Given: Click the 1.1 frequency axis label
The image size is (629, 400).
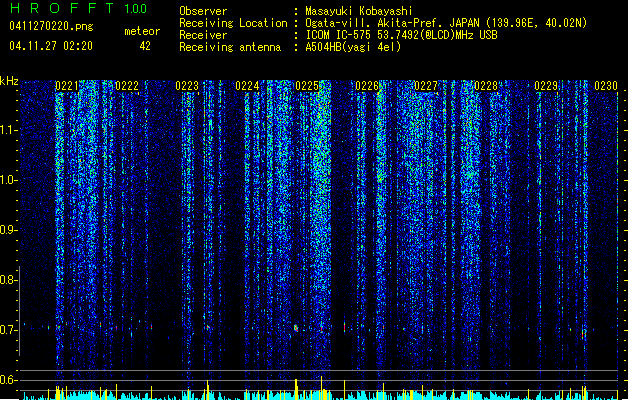Looking at the screenshot, I should [x=8, y=130].
